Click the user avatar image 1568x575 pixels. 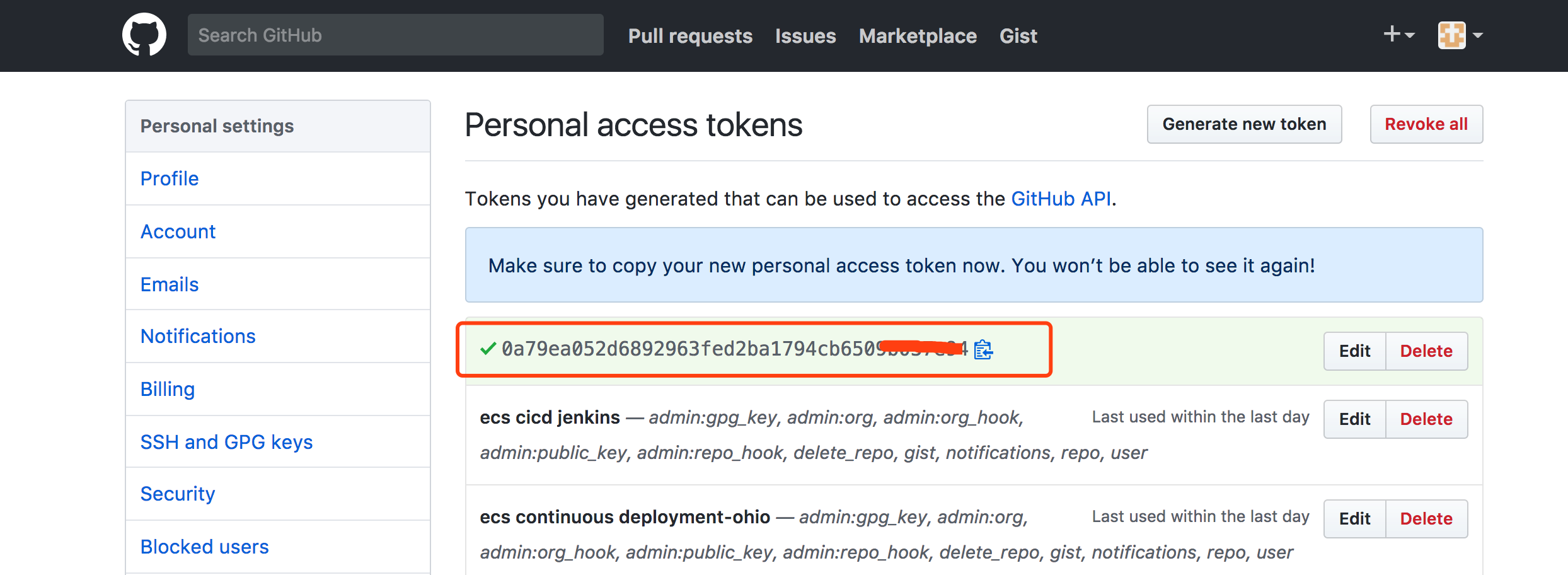tap(1451, 35)
